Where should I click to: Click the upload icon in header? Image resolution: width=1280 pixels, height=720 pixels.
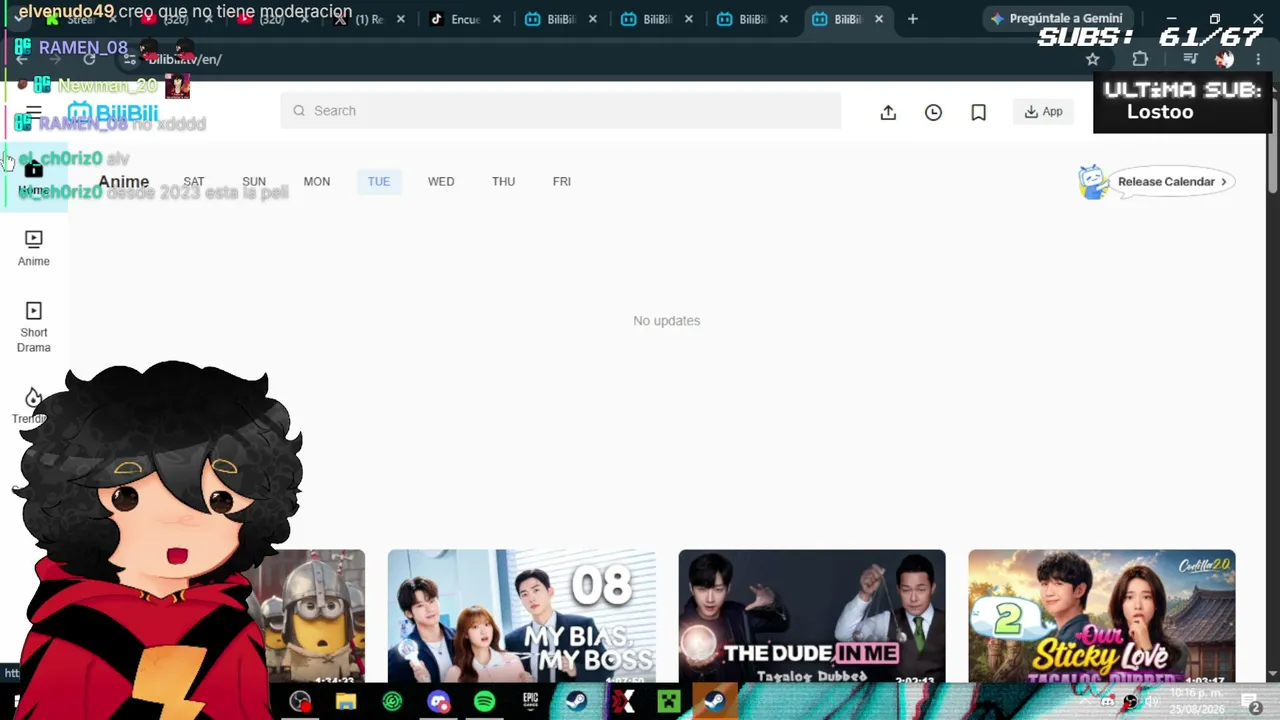[x=888, y=112]
